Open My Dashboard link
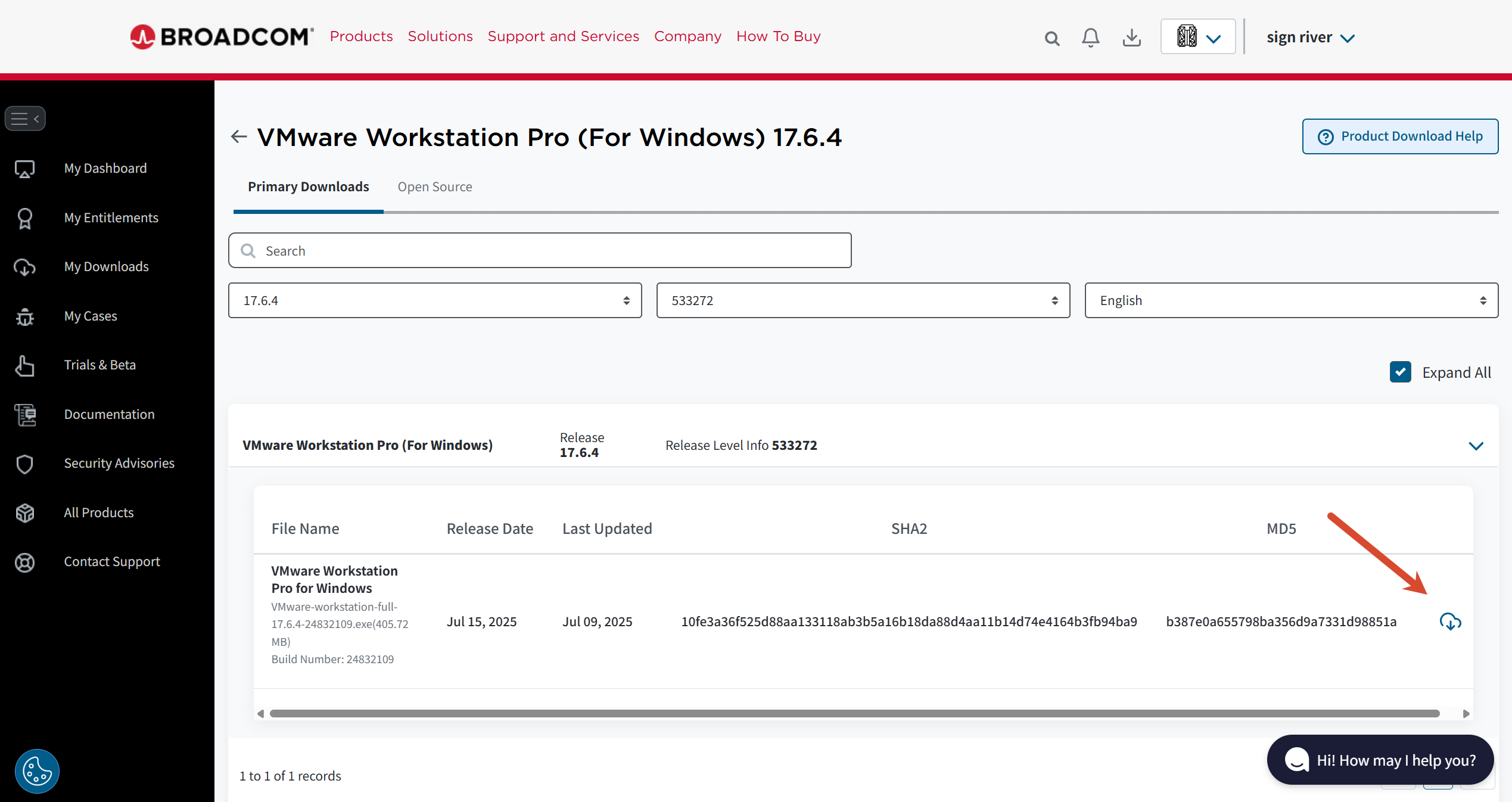Screen dimensions: 1512x802 [x=105, y=169]
